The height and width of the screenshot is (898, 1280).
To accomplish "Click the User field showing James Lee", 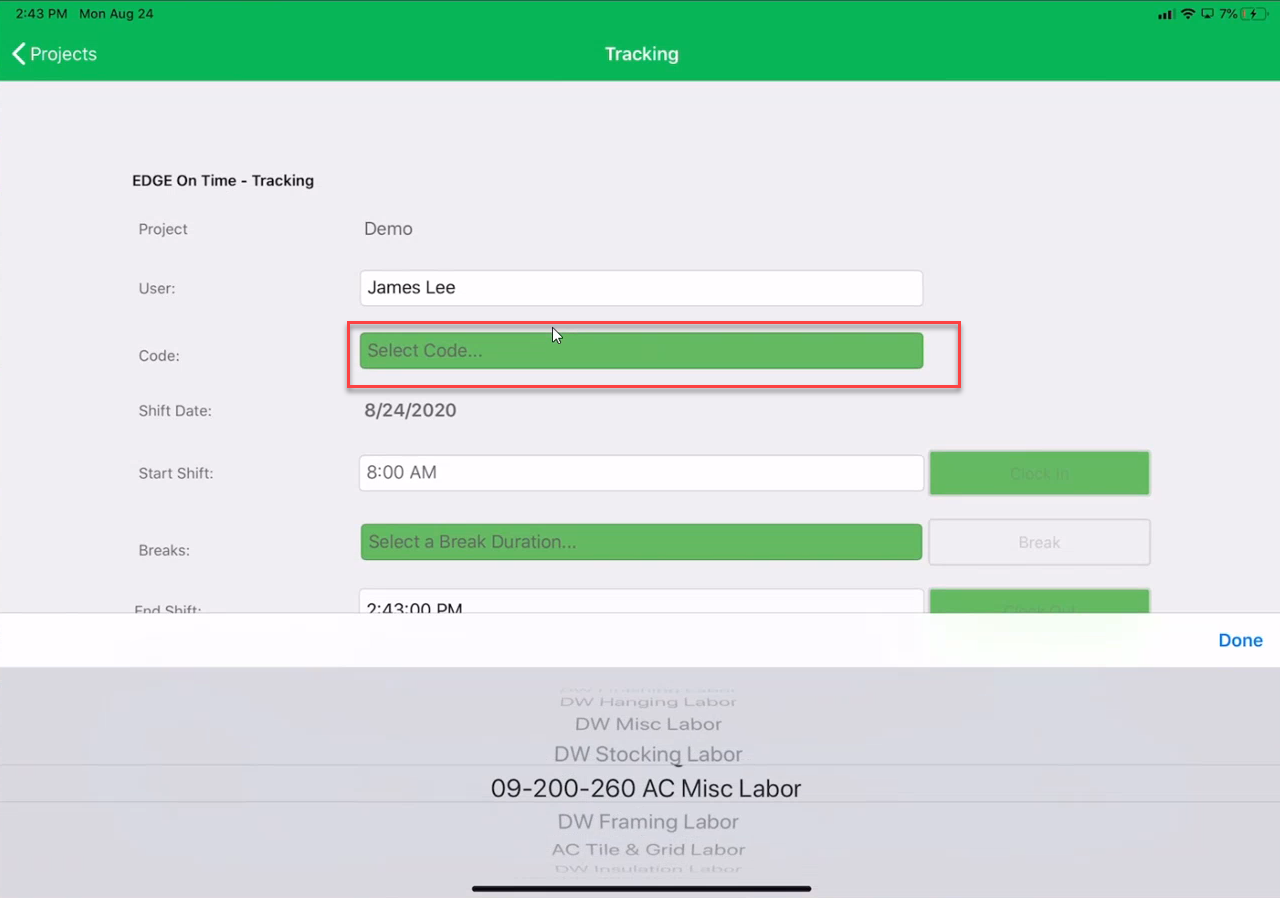I will [641, 288].
